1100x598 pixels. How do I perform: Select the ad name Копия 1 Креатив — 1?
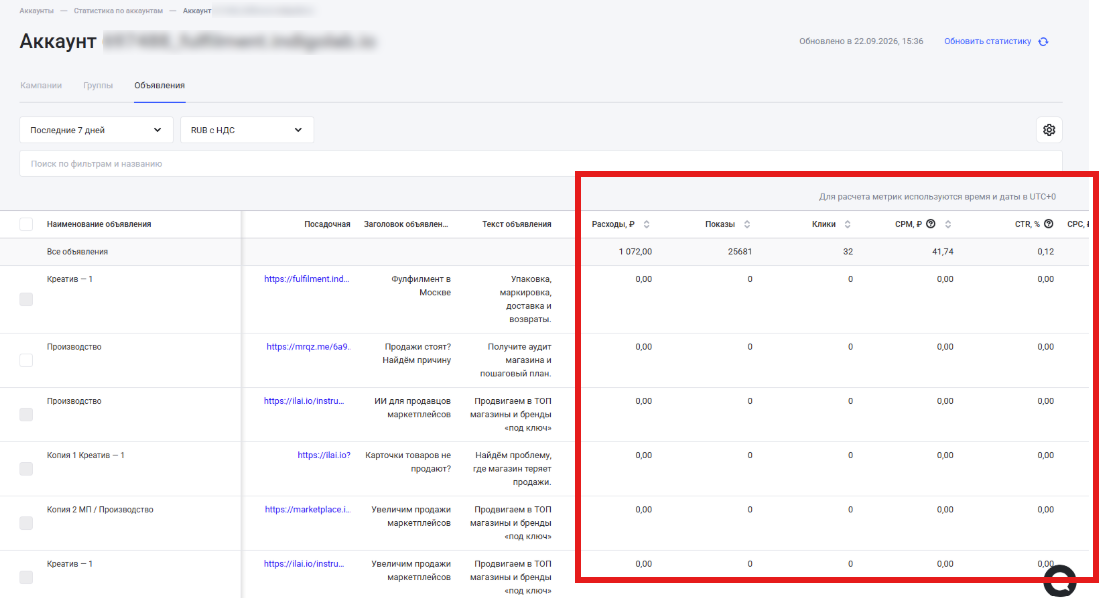86,455
